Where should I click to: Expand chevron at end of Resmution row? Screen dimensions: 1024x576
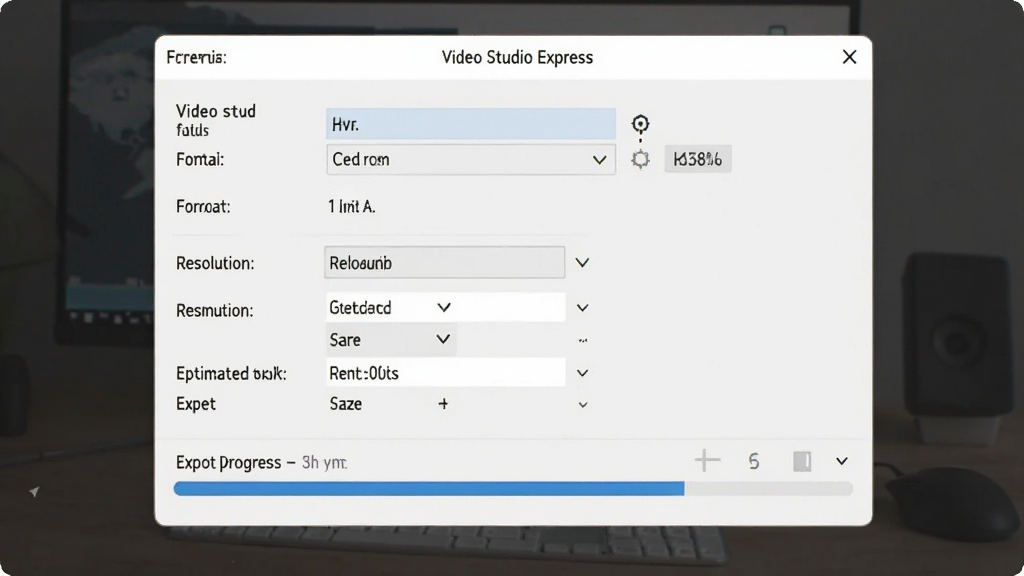[582, 308]
